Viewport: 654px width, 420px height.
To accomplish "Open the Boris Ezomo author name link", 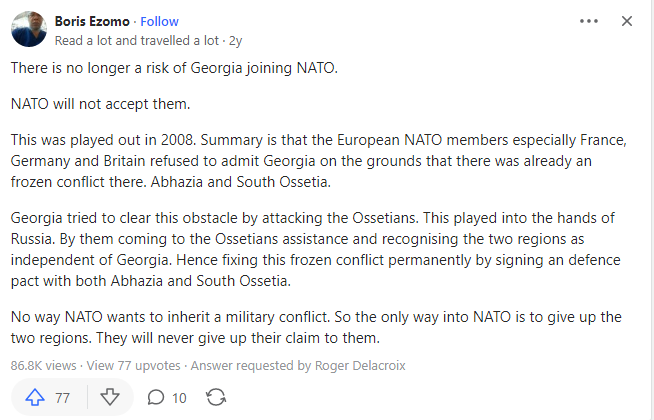I will point(92,21).
